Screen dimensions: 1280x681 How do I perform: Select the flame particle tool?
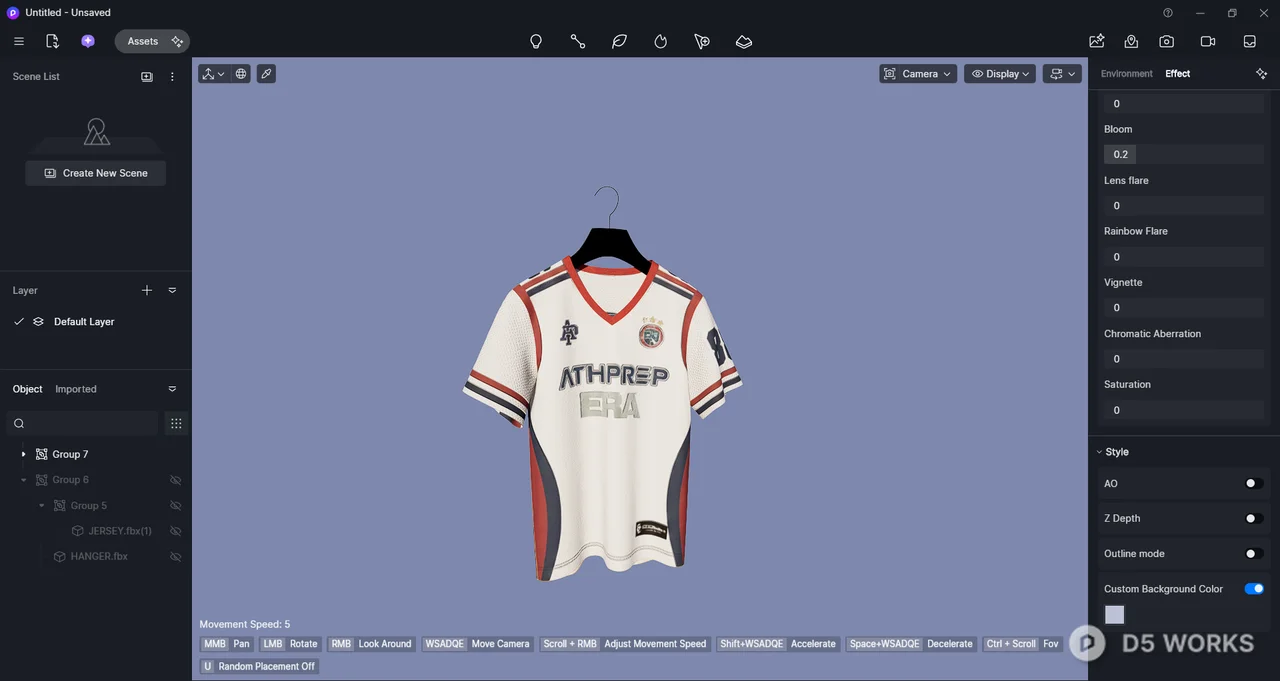[660, 42]
